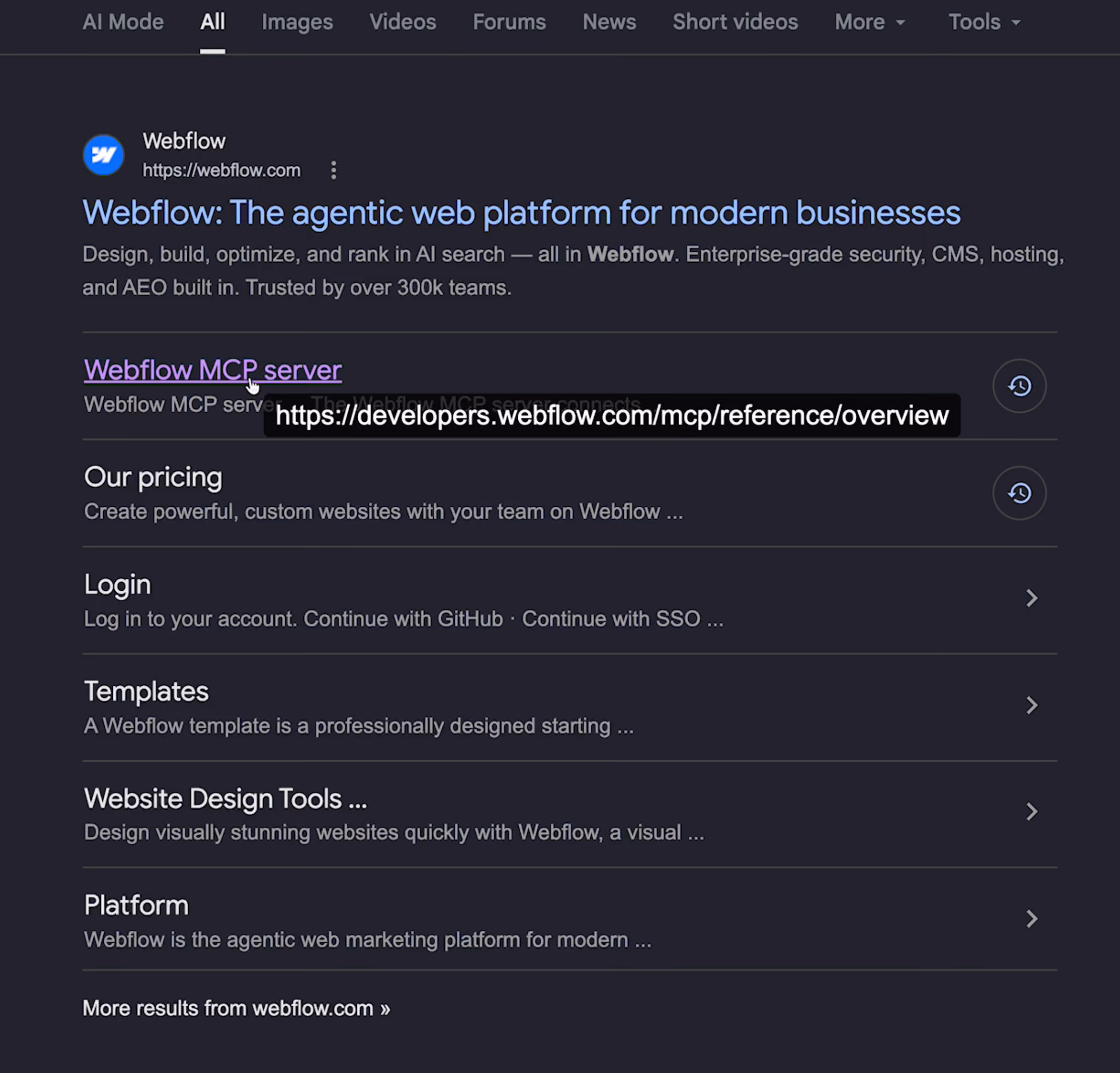Switch to Images tab
This screenshot has height=1073, width=1120.
point(297,22)
